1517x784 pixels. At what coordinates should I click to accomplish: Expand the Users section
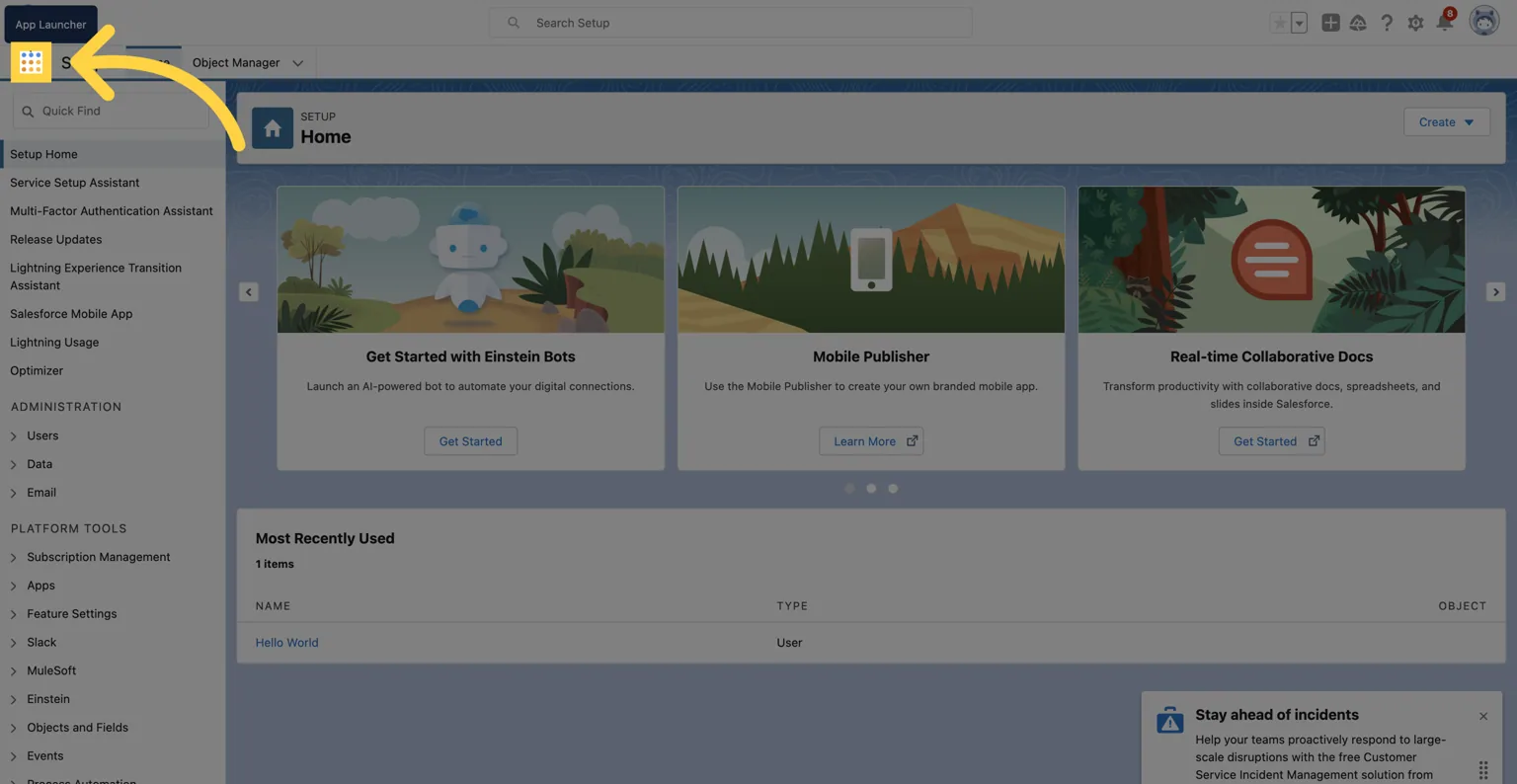tap(14, 435)
